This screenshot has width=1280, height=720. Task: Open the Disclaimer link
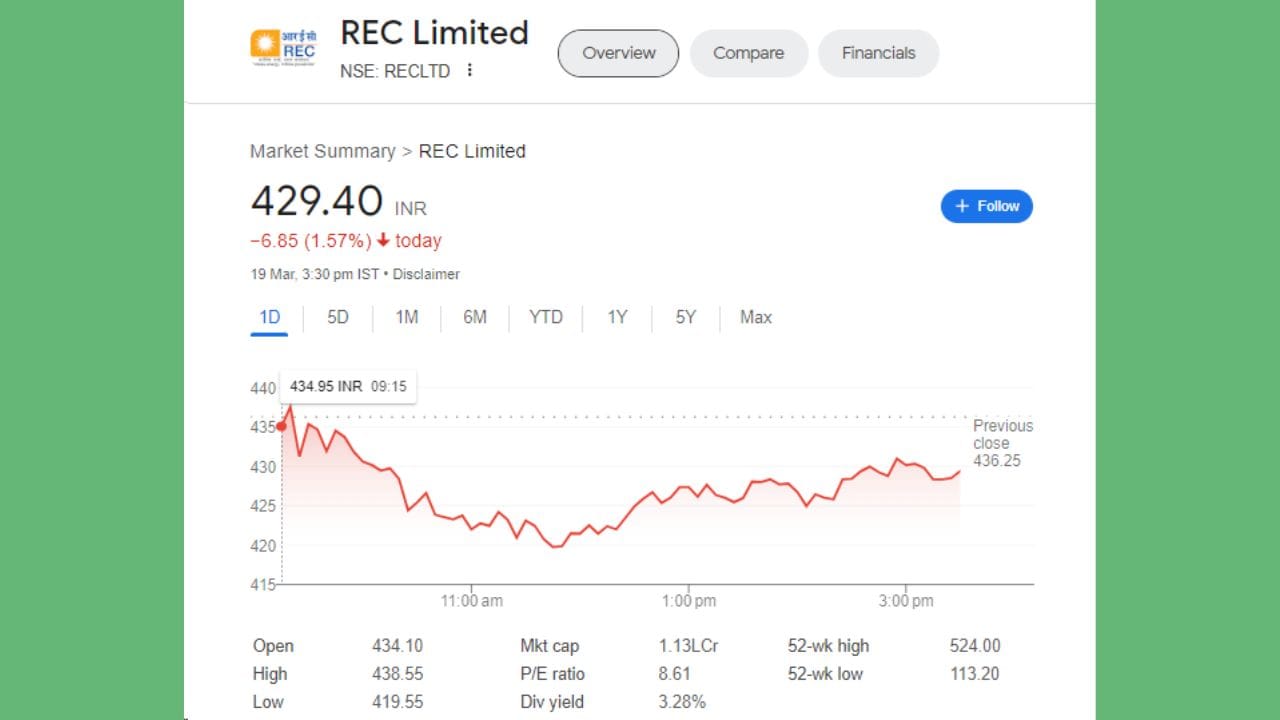click(426, 274)
